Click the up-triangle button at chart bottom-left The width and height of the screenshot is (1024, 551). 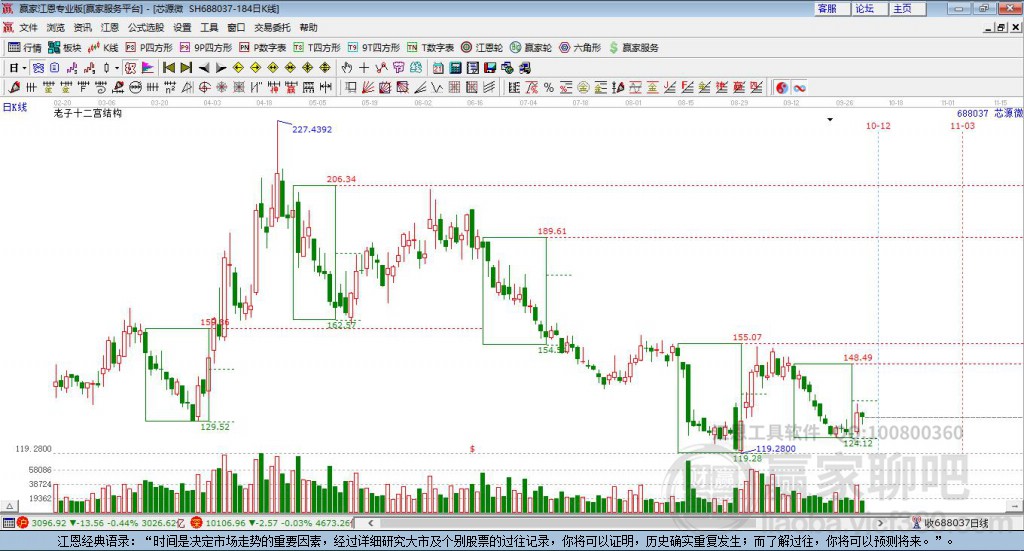tap(9, 506)
